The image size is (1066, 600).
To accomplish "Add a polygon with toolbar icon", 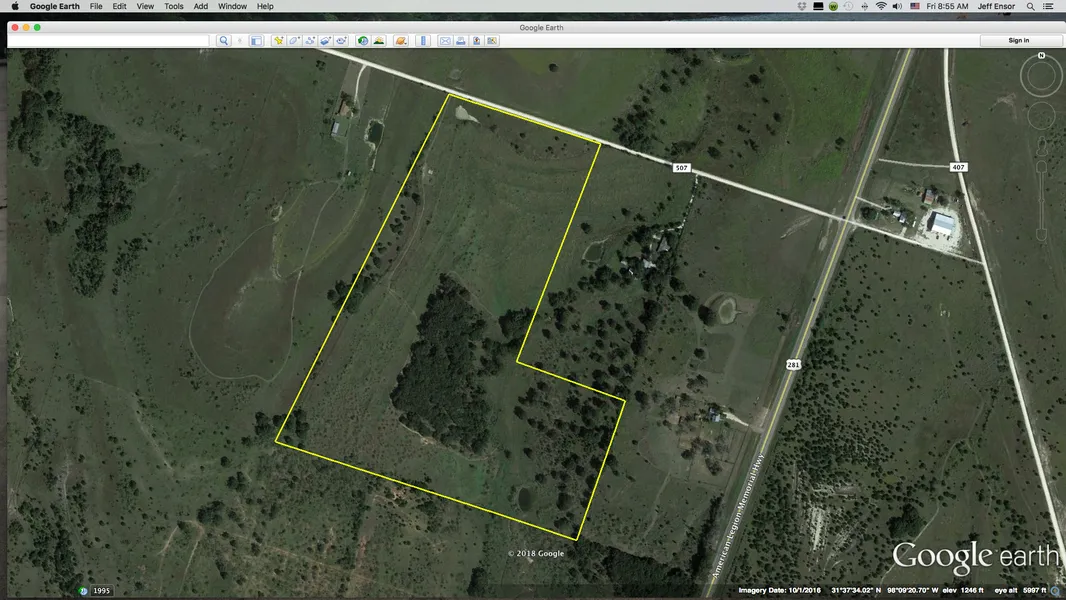I will coord(295,41).
